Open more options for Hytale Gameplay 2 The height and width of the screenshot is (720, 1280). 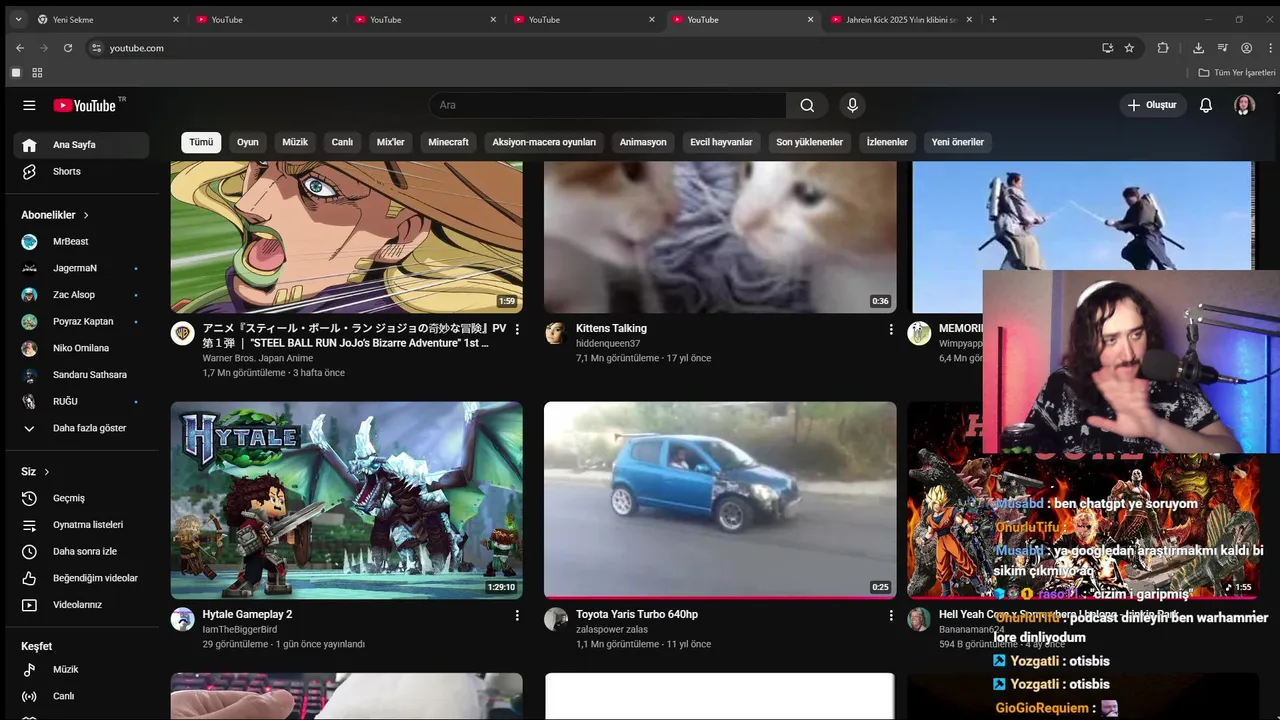pyautogui.click(x=517, y=615)
